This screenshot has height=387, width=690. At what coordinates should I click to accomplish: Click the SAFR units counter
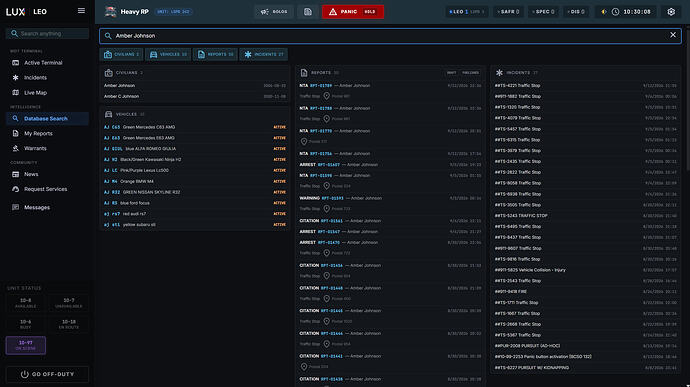pyautogui.click(x=508, y=12)
